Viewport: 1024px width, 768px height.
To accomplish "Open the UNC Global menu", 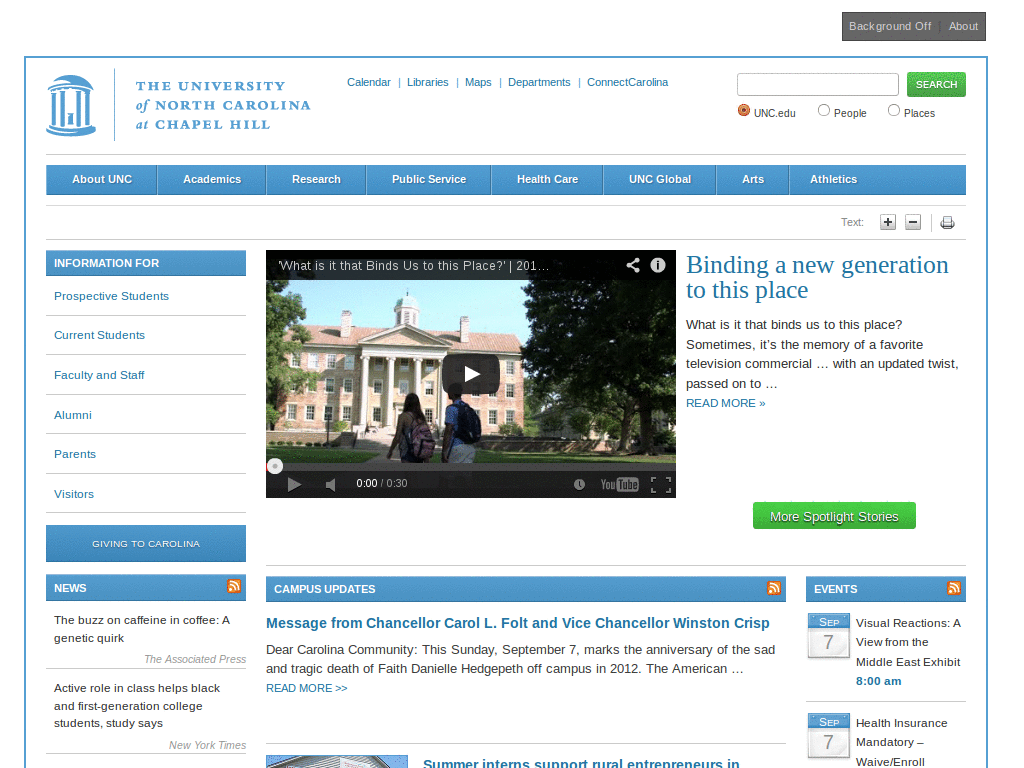I will [x=660, y=180].
